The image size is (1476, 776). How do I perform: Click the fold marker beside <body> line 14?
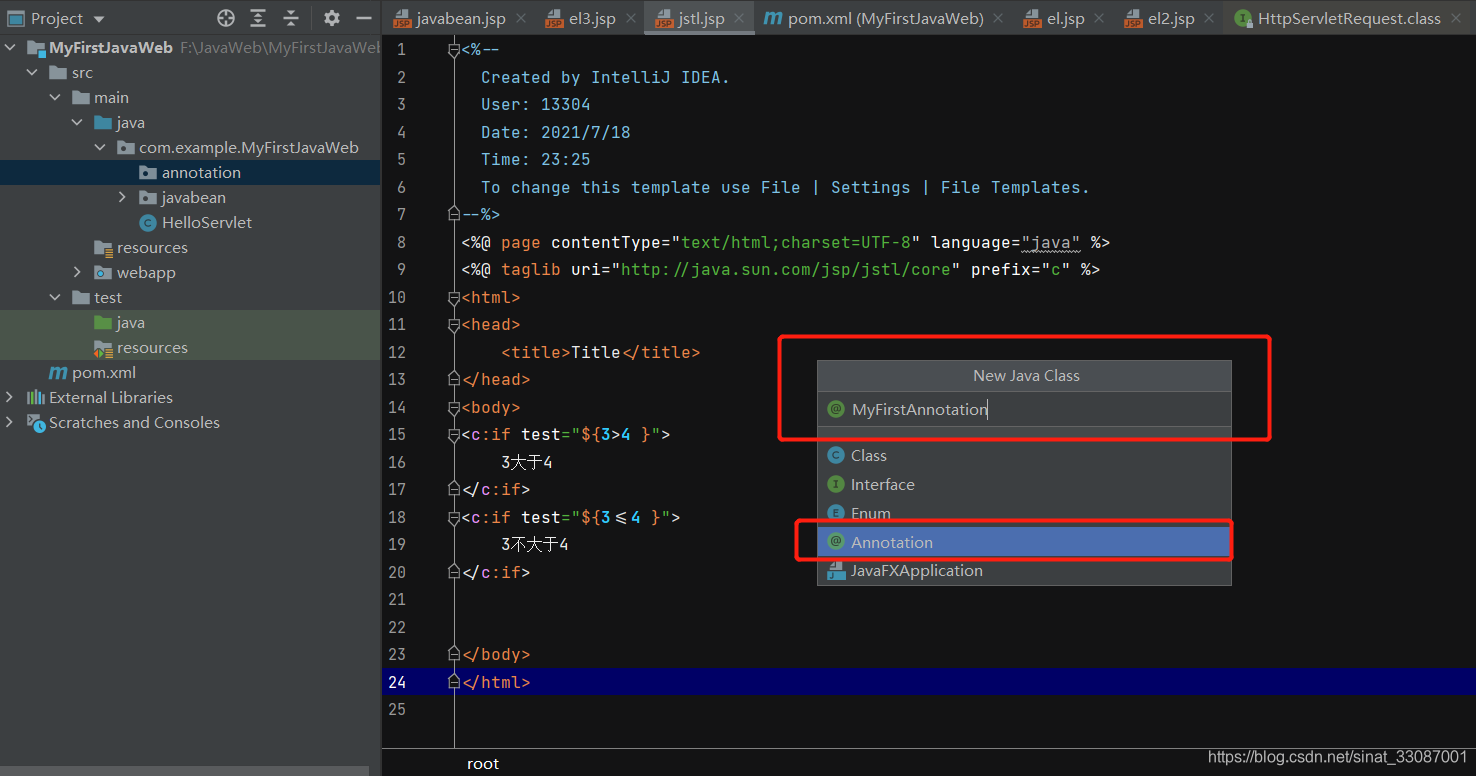(x=454, y=407)
